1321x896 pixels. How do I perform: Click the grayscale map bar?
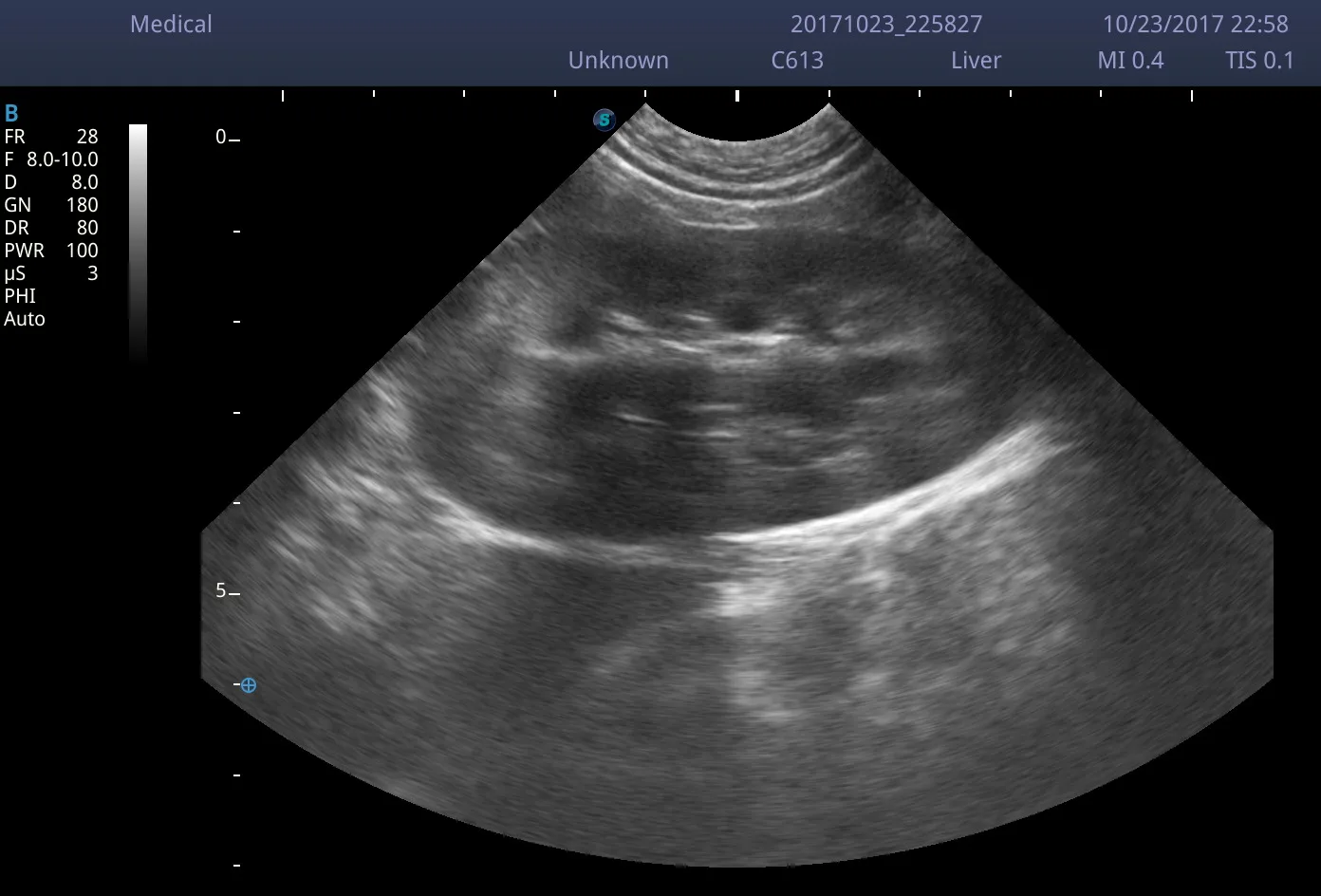[138, 243]
